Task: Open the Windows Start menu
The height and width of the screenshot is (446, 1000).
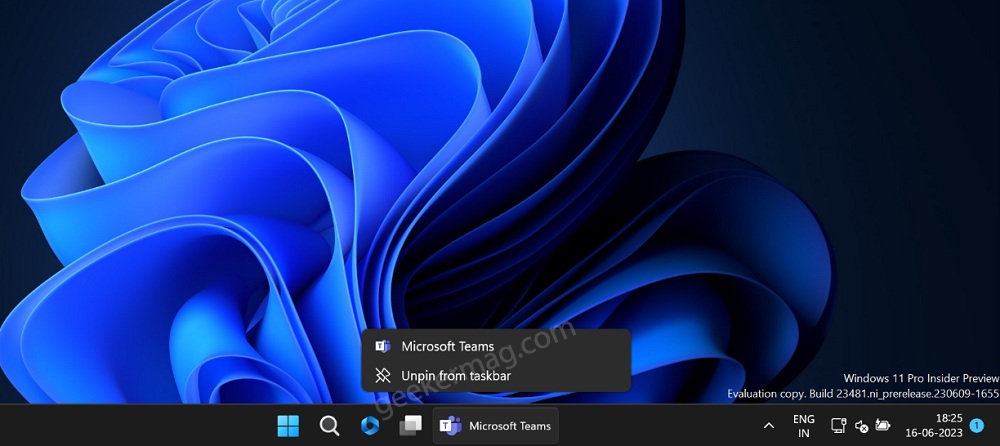Action: click(288, 426)
